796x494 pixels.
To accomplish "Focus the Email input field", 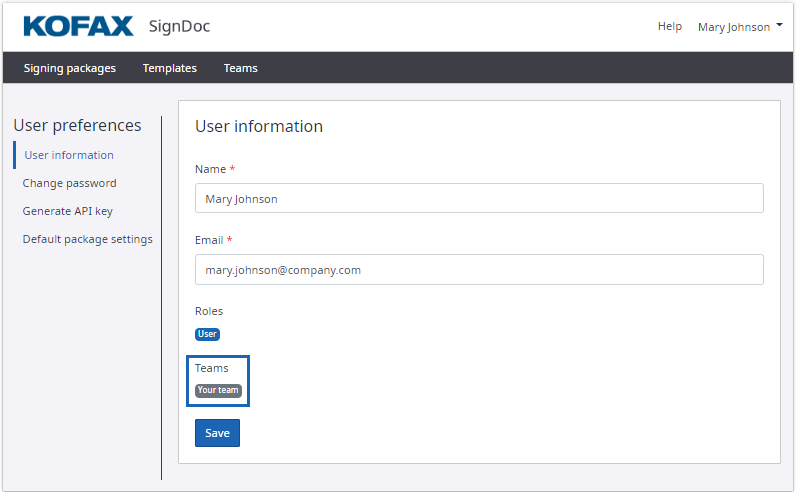I will click(x=479, y=269).
